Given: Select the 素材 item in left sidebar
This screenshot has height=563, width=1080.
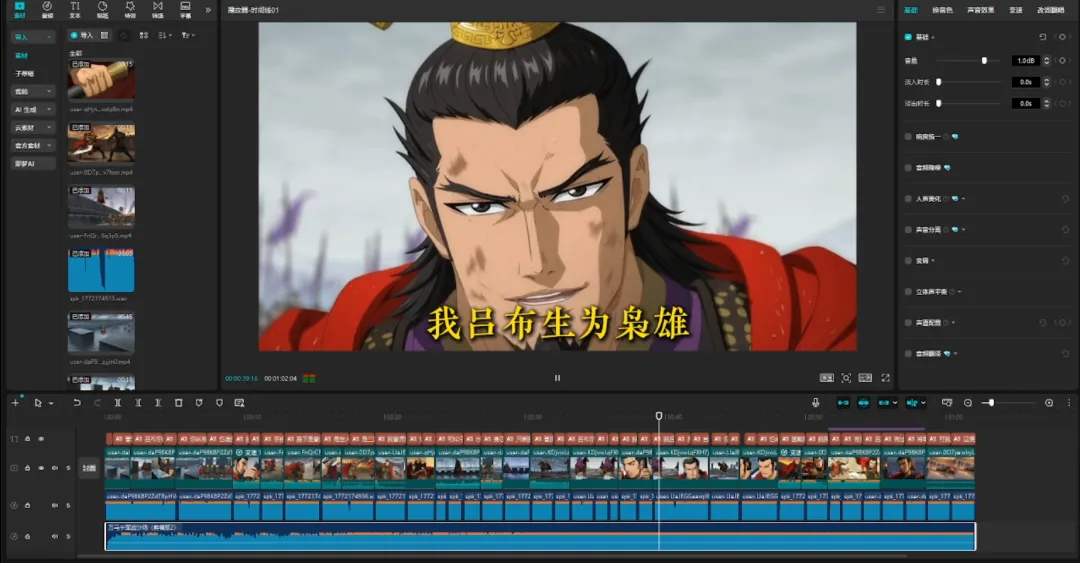Looking at the screenshot, I should tap(22, 55).
